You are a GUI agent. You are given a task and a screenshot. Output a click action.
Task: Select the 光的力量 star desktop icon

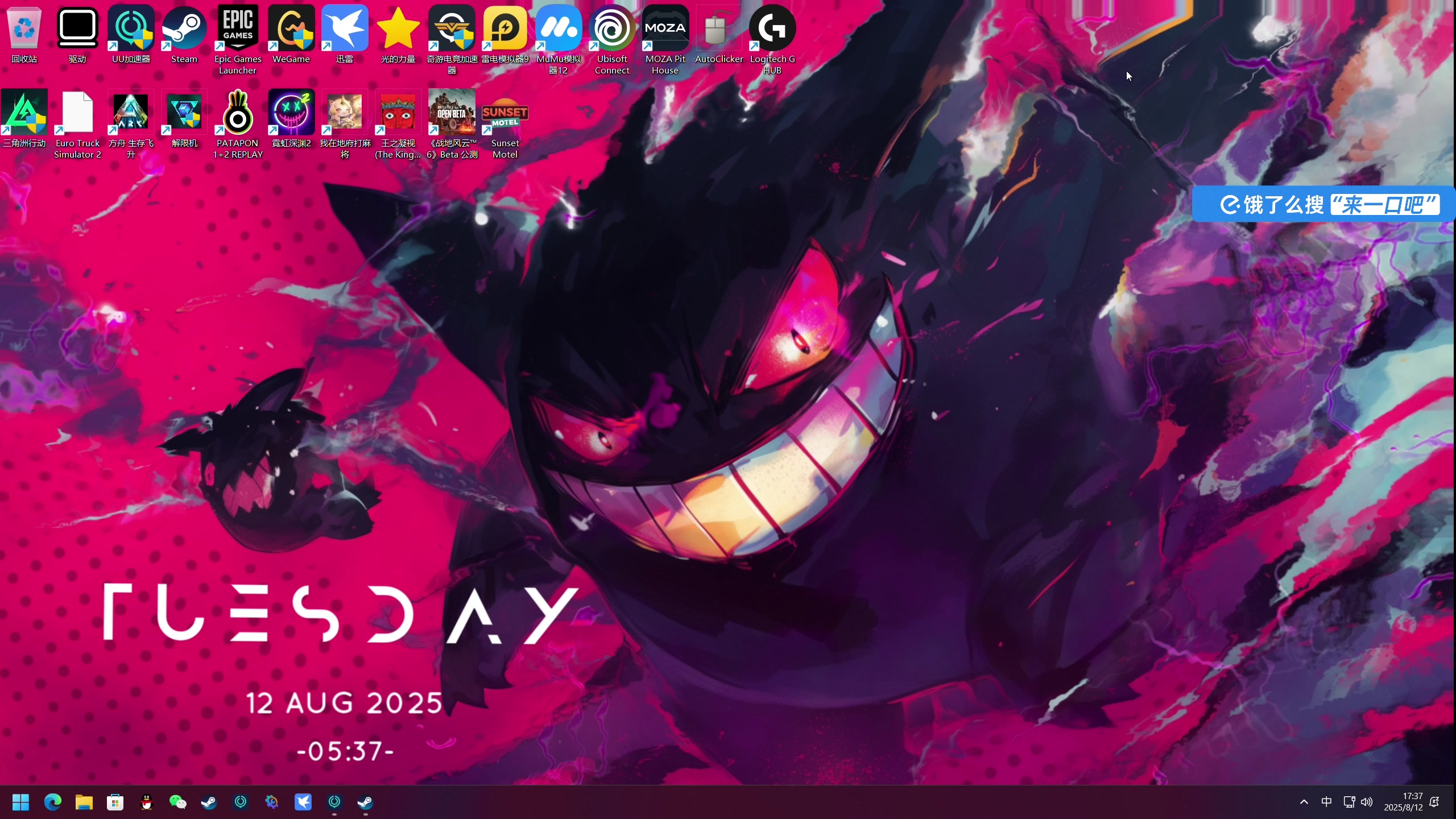[x=398, y=35]
